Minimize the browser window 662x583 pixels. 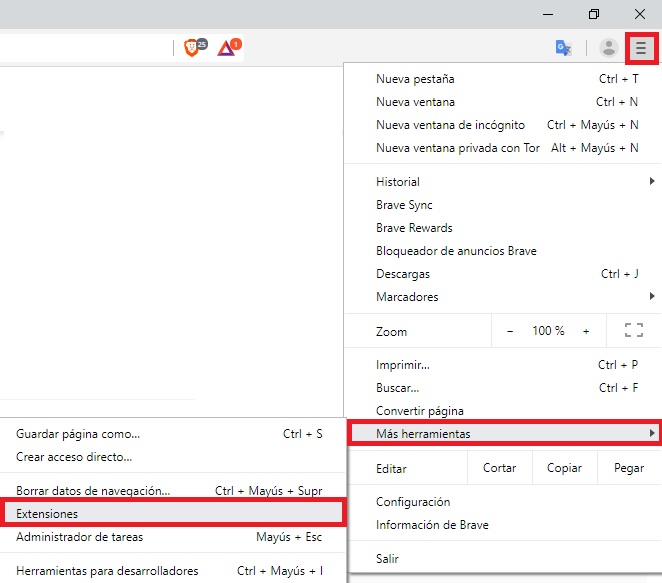[548, 14]
